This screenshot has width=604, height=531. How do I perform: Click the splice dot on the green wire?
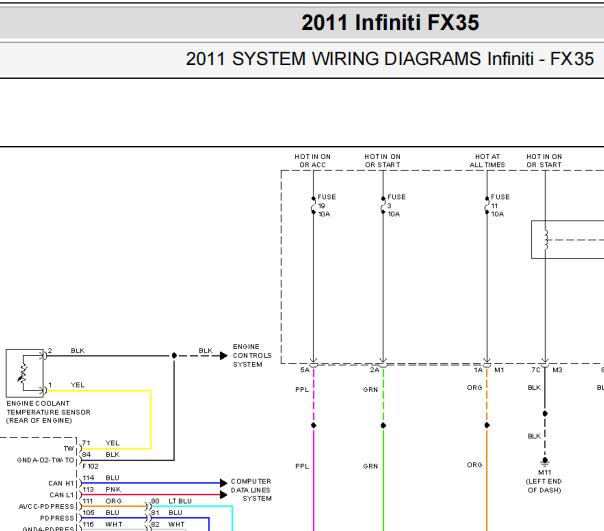[383, 425]
